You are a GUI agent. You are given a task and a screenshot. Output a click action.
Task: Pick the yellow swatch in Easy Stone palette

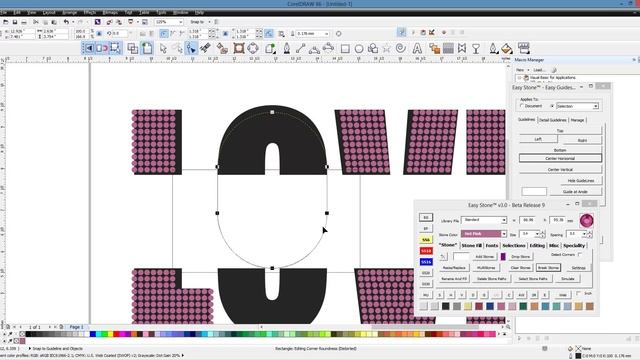tap(467, 306)
